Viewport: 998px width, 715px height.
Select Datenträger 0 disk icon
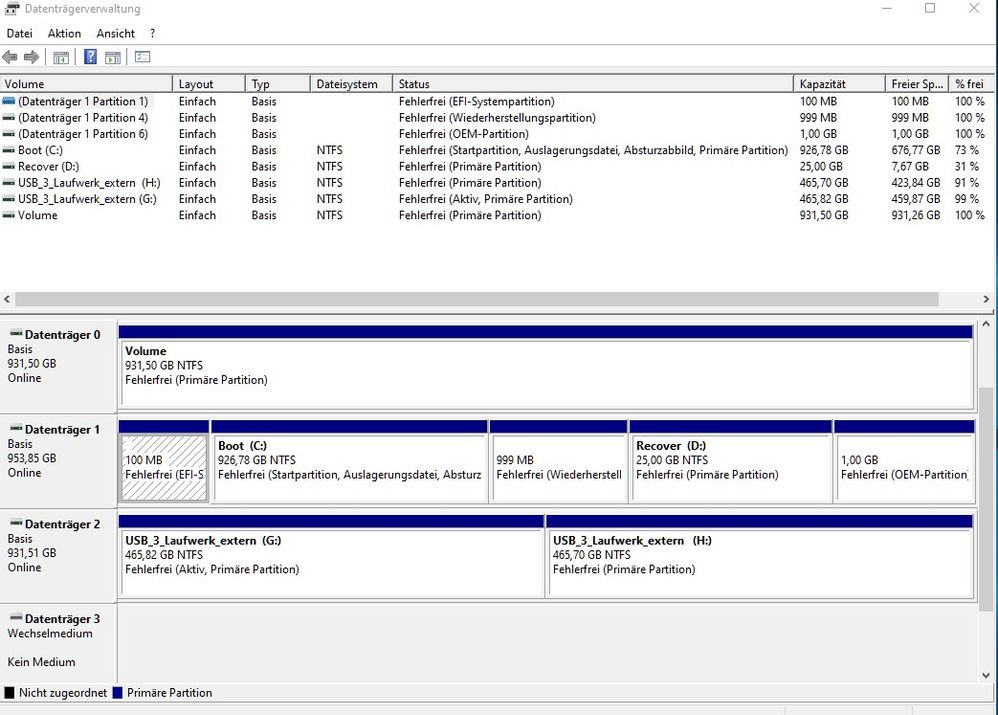[15, 335]
